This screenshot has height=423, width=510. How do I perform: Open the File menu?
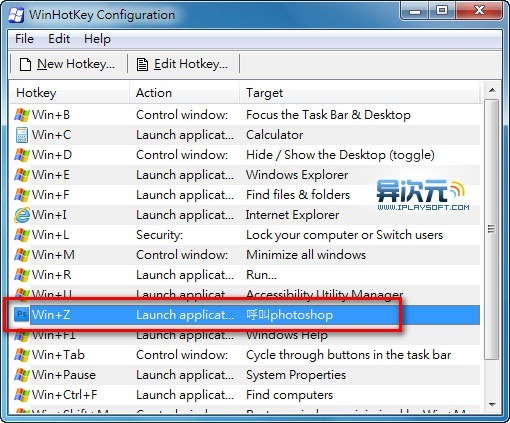[x=24, y=39]
